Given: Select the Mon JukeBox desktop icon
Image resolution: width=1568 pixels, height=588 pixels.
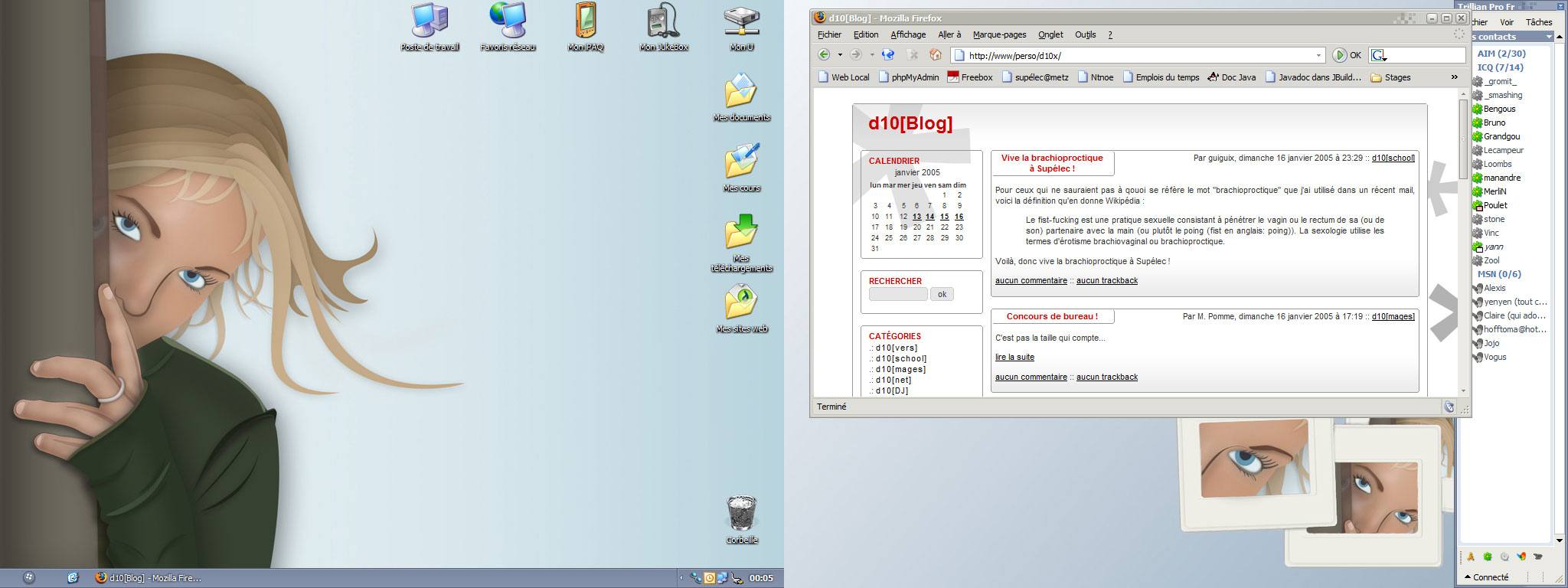Looking at the screenshot, I should click(x=664, y=28).
